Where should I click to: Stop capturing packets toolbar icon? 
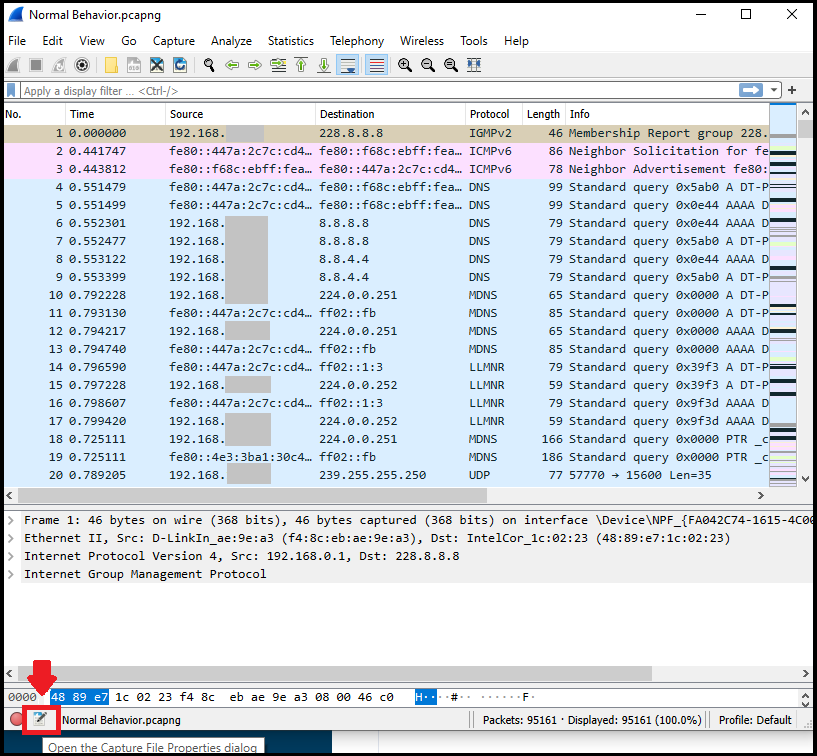36,65
